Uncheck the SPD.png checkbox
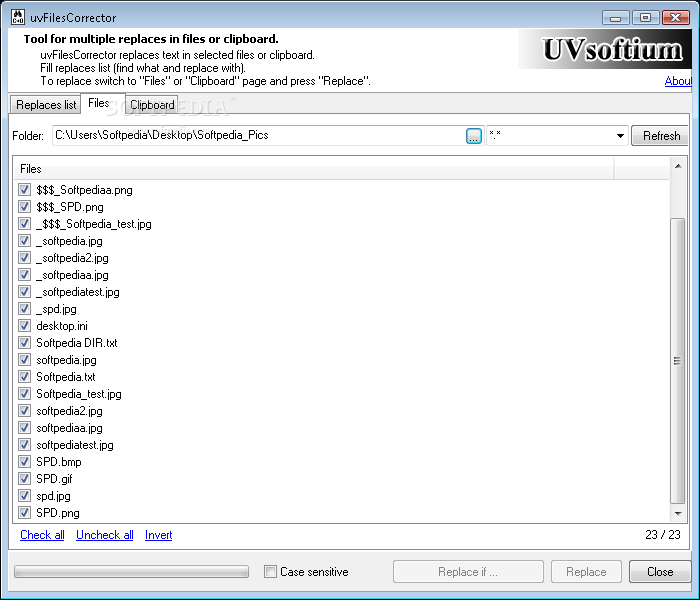700x600 pixels. (25, 512)
